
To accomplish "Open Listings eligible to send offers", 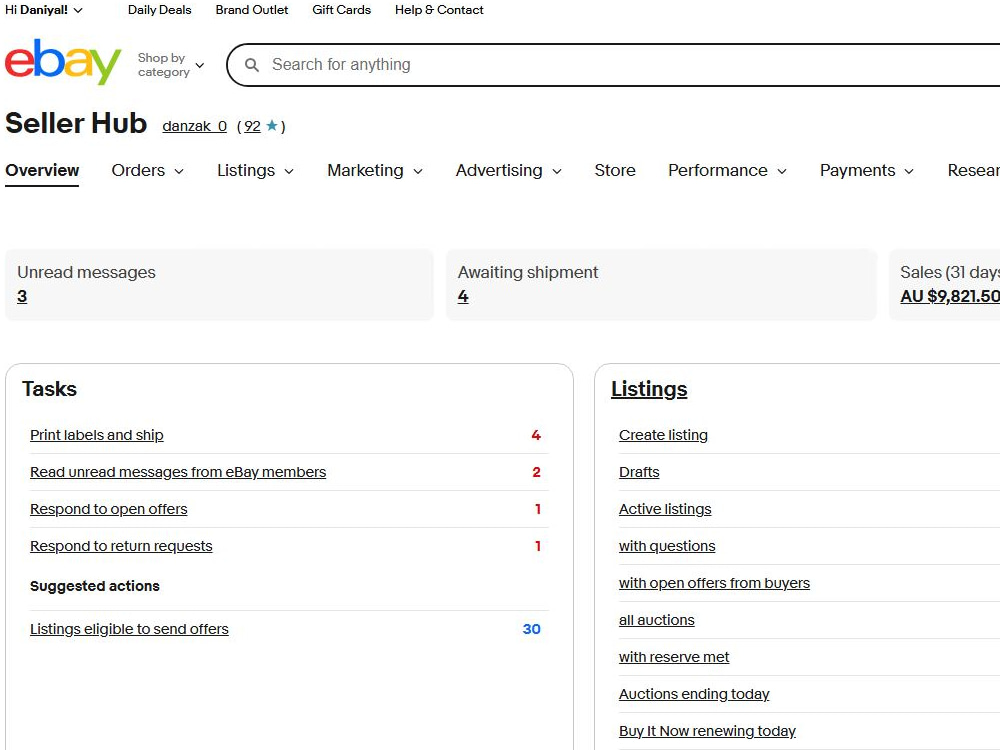I will coord(129,629).
